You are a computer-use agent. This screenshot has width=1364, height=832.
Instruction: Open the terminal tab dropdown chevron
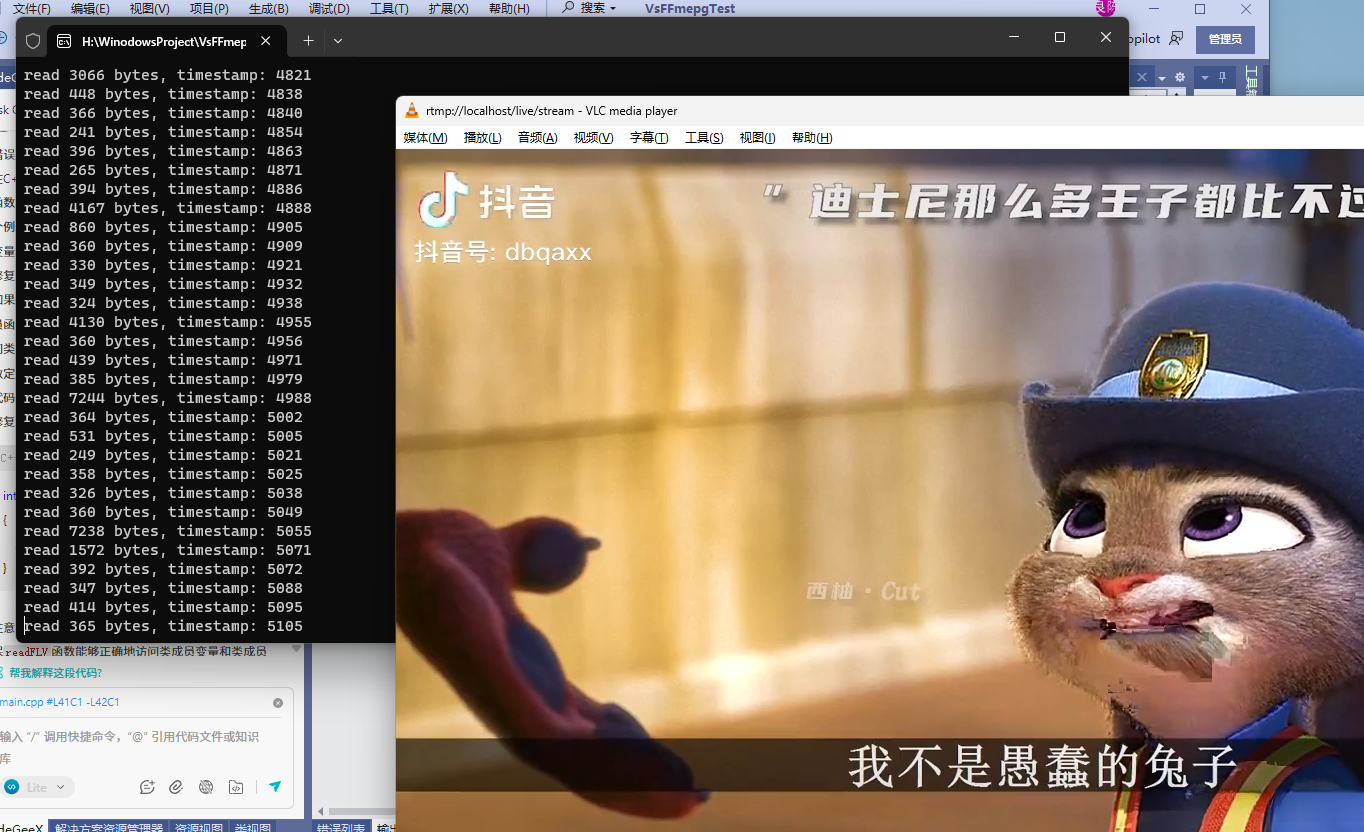[340, 41]
